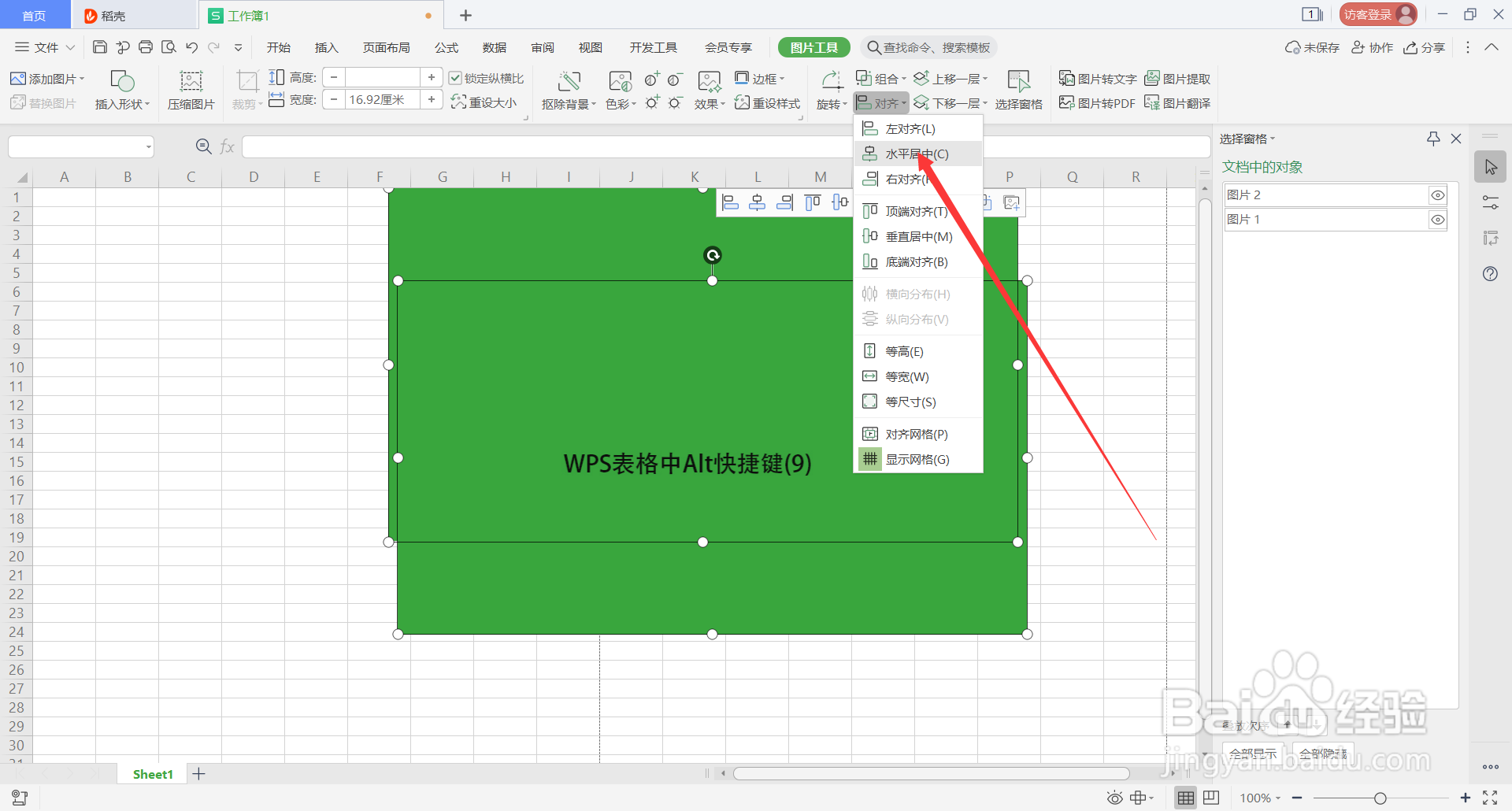Switch to page layout view in status bar
Image resolution: width=1512 pixels, height=811 pixels.
pyautogui.click(x=1211, y=798)
